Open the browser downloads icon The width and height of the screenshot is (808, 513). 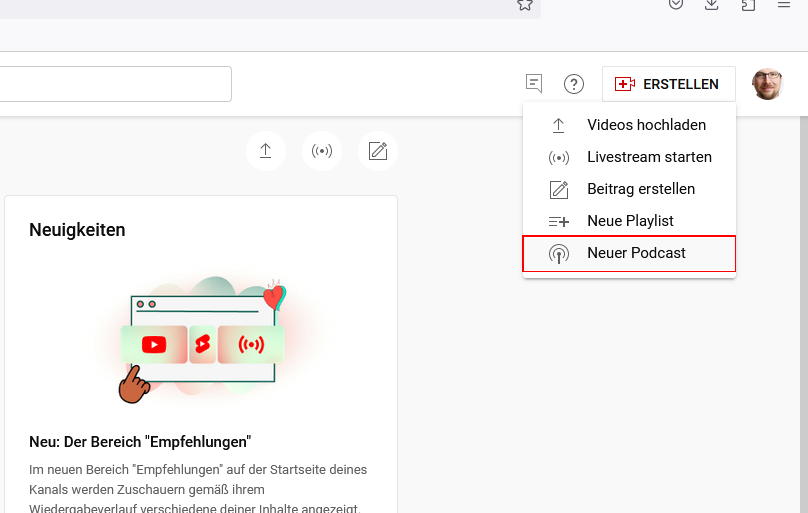point(712,5)
